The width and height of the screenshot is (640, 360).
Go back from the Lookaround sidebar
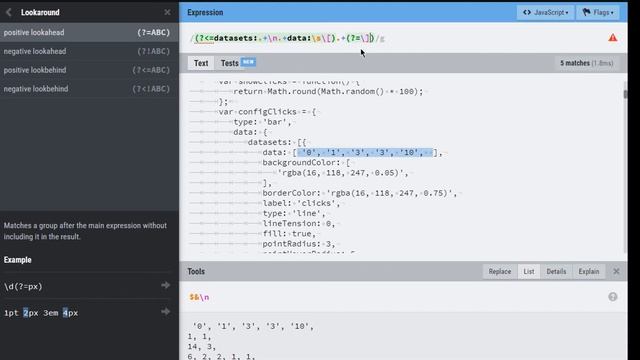coord(9,13)
